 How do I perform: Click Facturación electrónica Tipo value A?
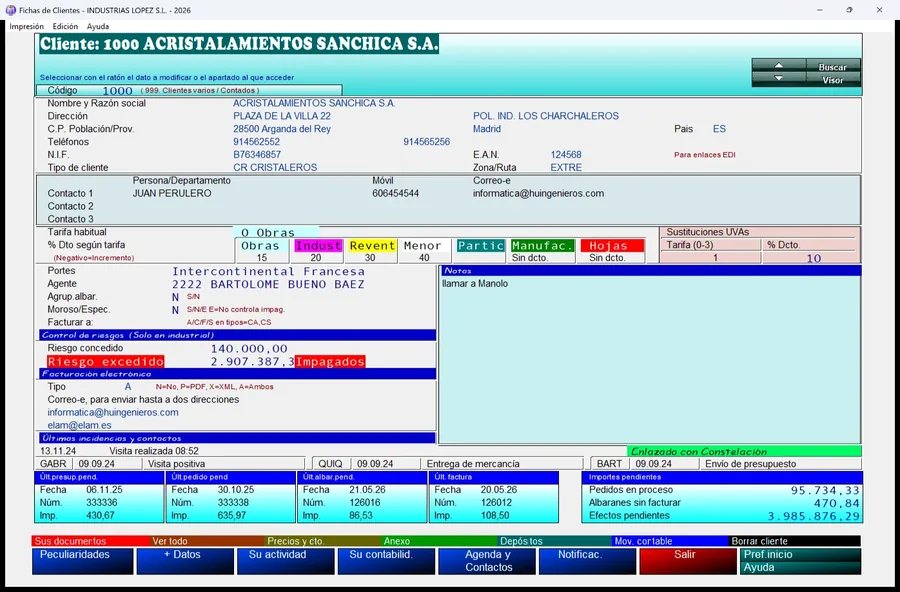coord(128,387)
